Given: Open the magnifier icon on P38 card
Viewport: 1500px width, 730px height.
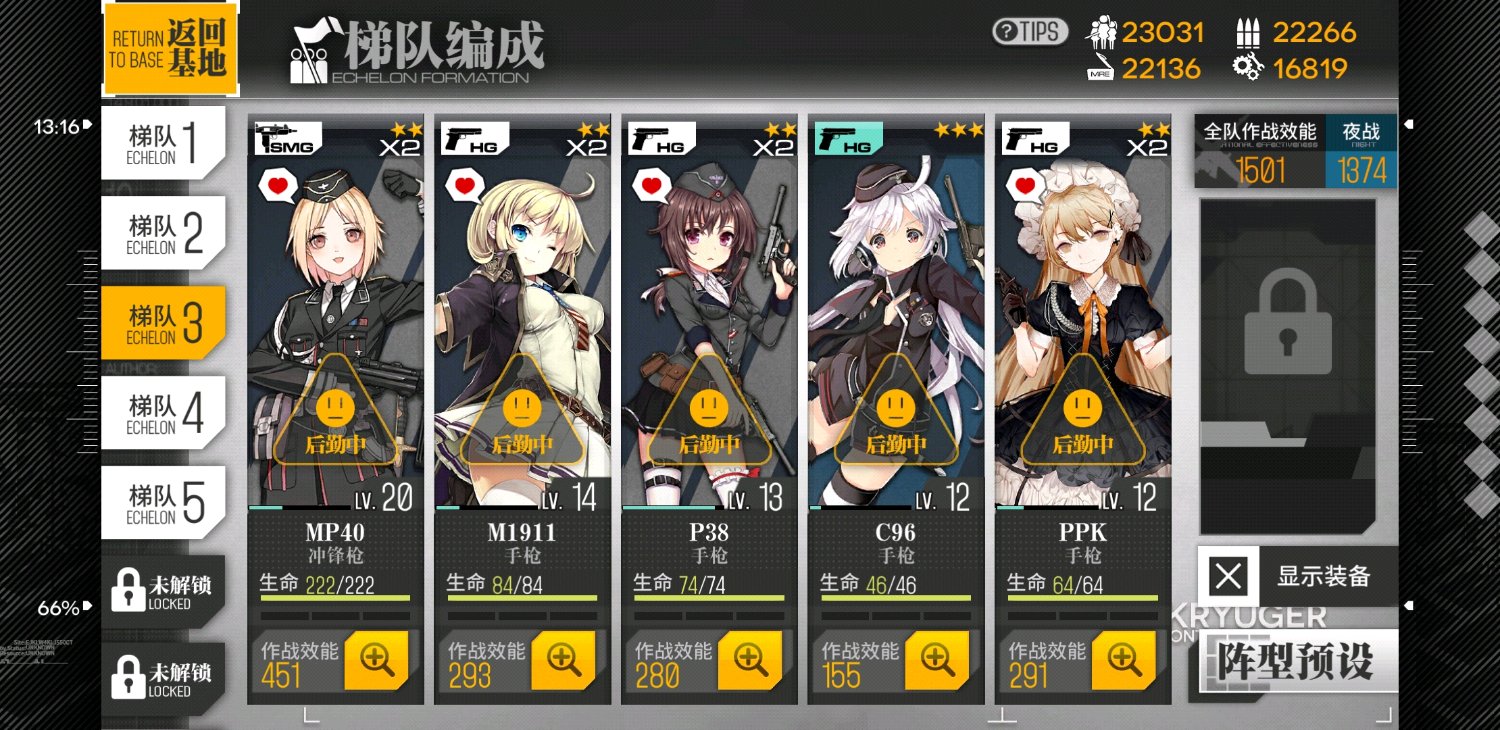Looking at the screenshot, I should click(x=750, y=660).
